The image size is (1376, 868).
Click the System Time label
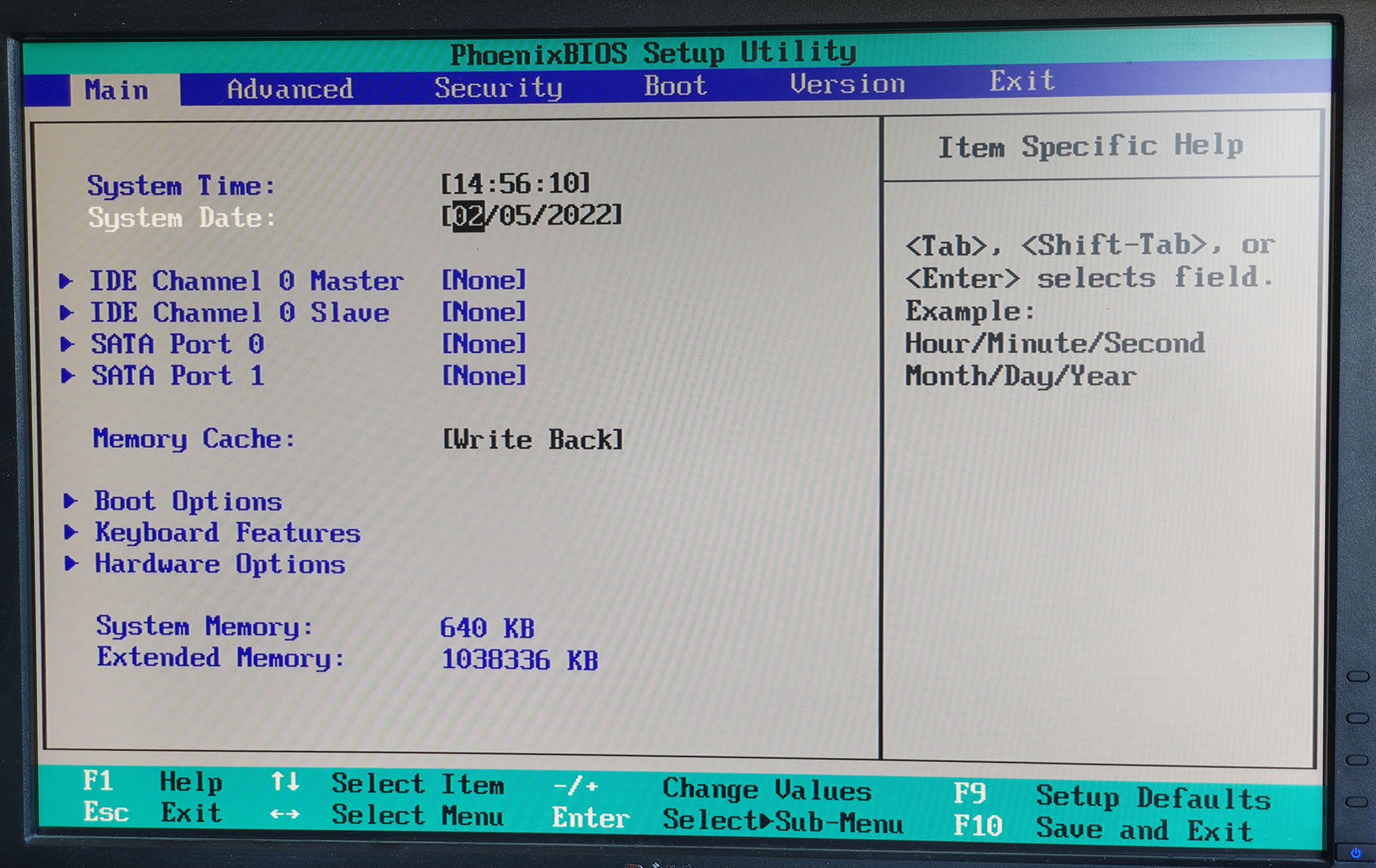[x=182, y=186]
